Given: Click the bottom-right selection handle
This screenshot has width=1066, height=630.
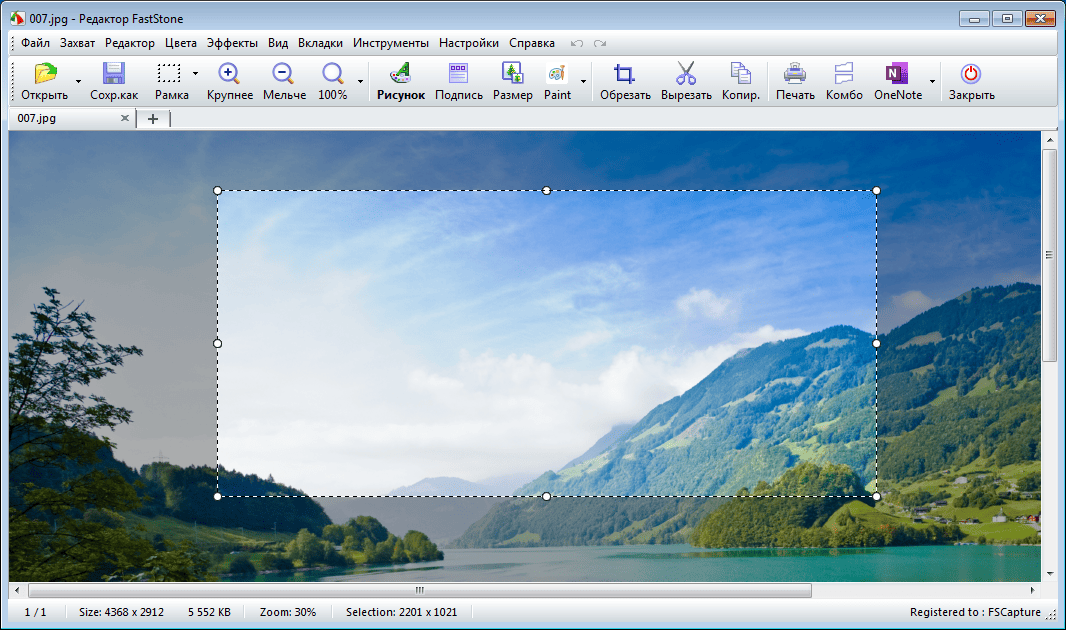Looking at the screenshot, I should coord(876,497).
